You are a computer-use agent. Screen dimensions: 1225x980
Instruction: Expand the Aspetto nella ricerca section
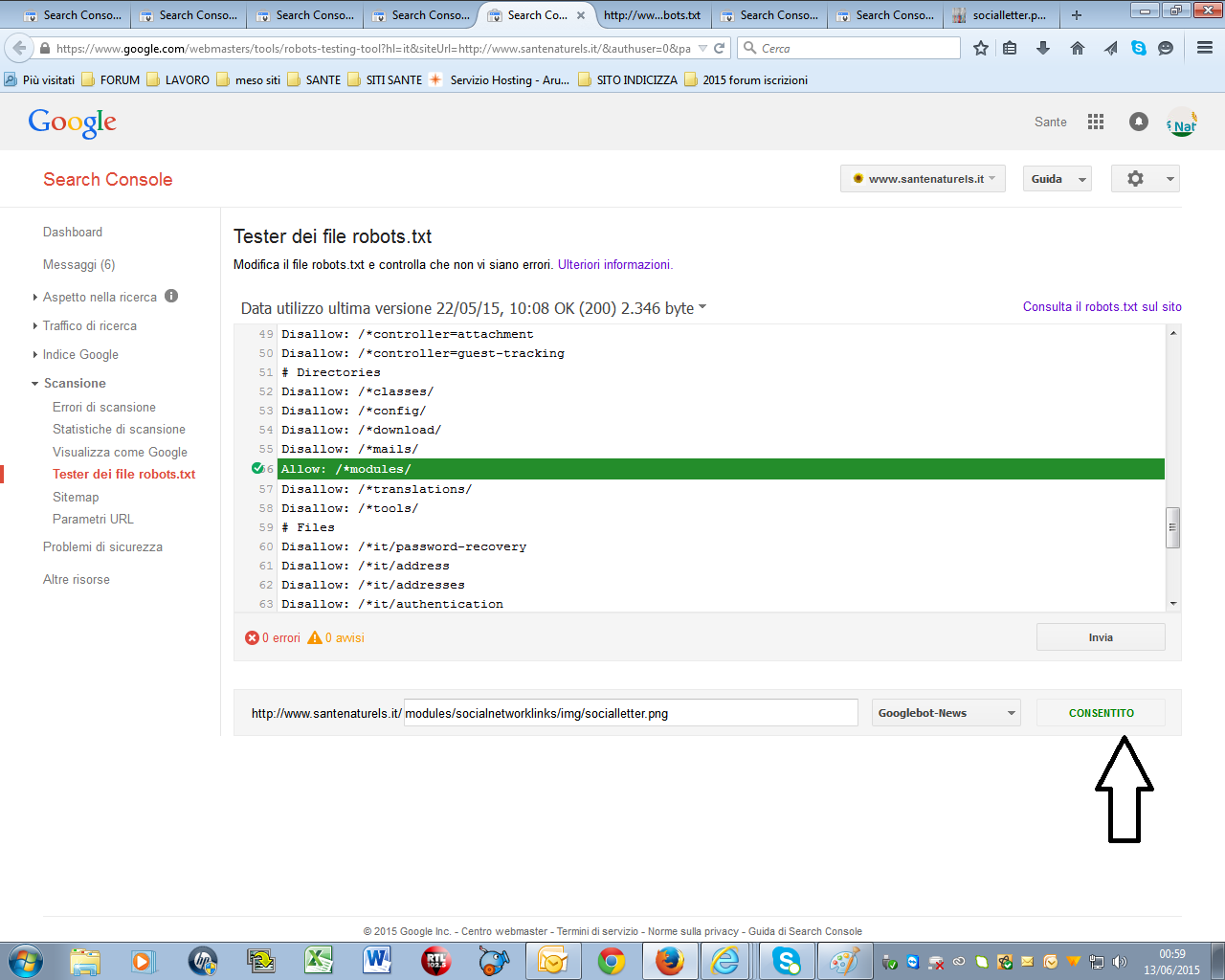point(35,298)
